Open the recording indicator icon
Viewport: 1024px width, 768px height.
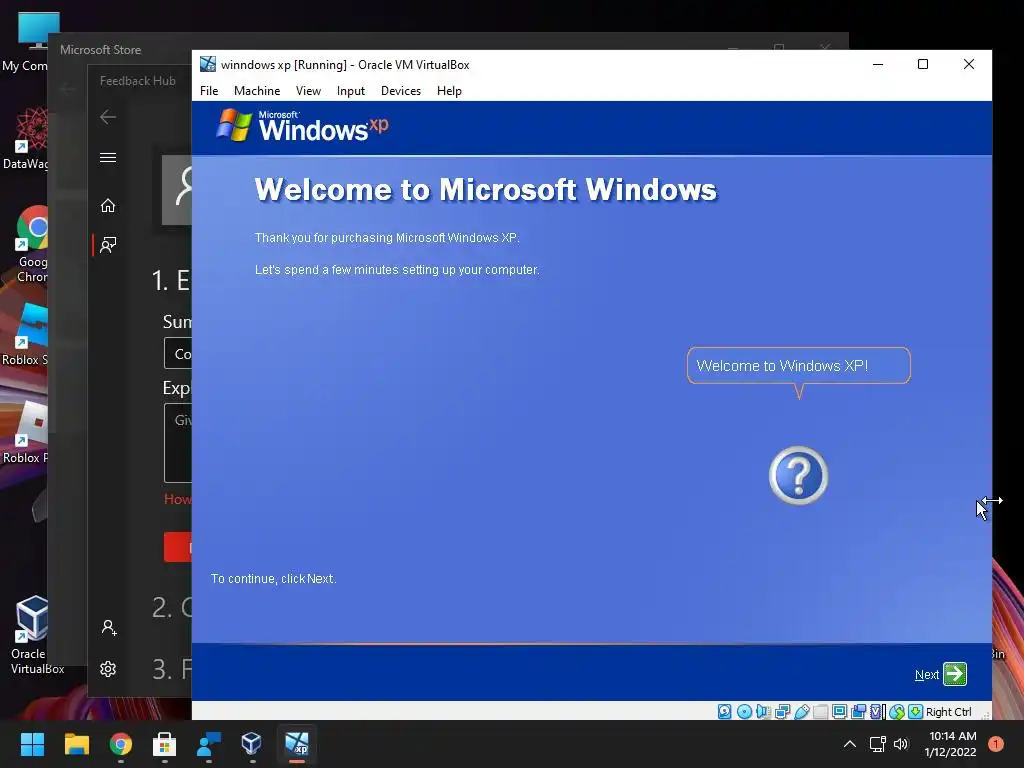[x=858, y=712]
